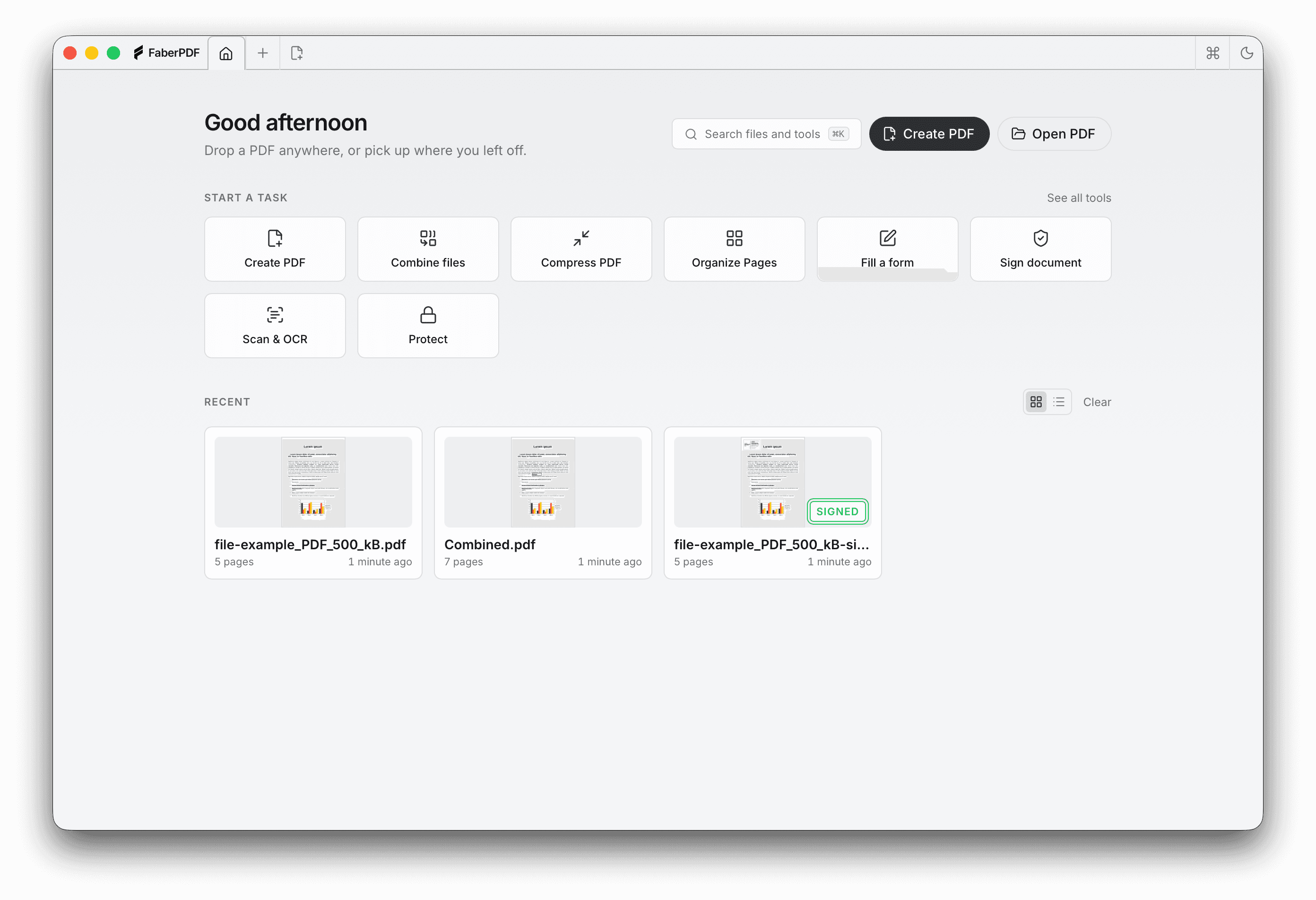Click the FaberPDF logo
Viewport: 1316px width, 900px height.
pyautogui.click(x=166, y=52)
